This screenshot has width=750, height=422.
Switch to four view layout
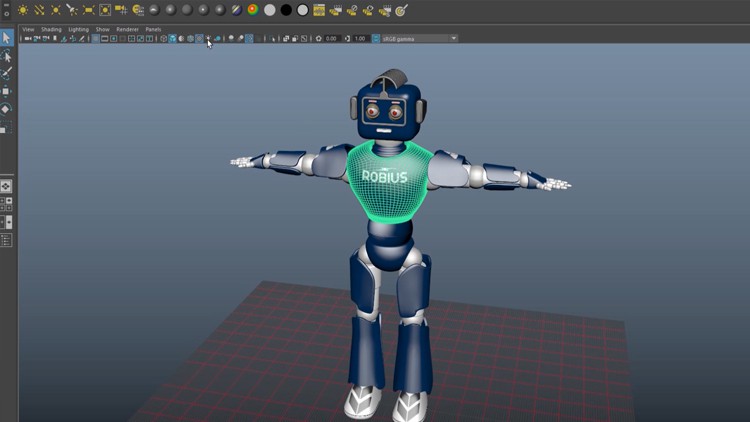pos(6,204)
